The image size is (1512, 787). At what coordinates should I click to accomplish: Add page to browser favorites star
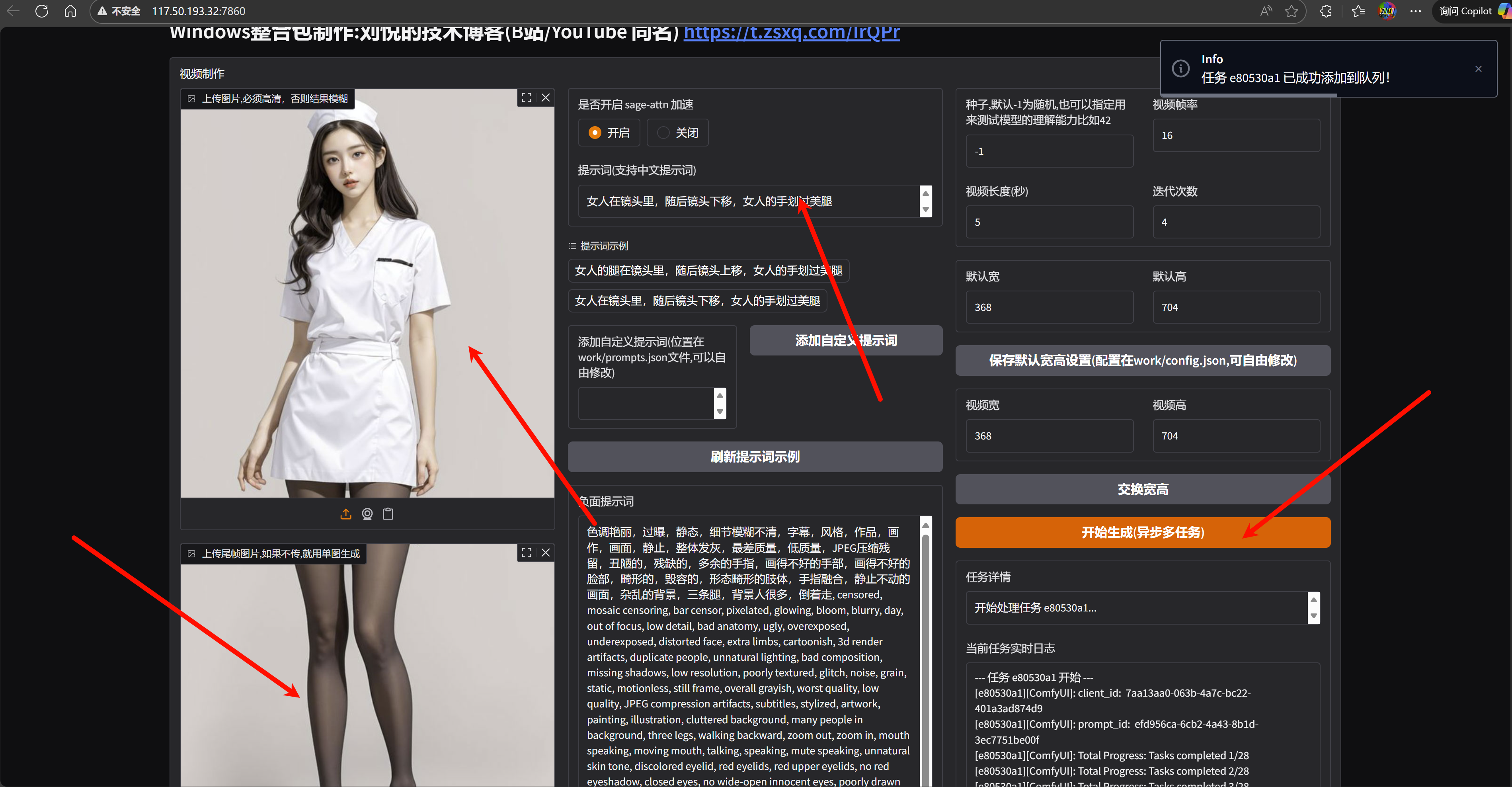(1291, 11)
